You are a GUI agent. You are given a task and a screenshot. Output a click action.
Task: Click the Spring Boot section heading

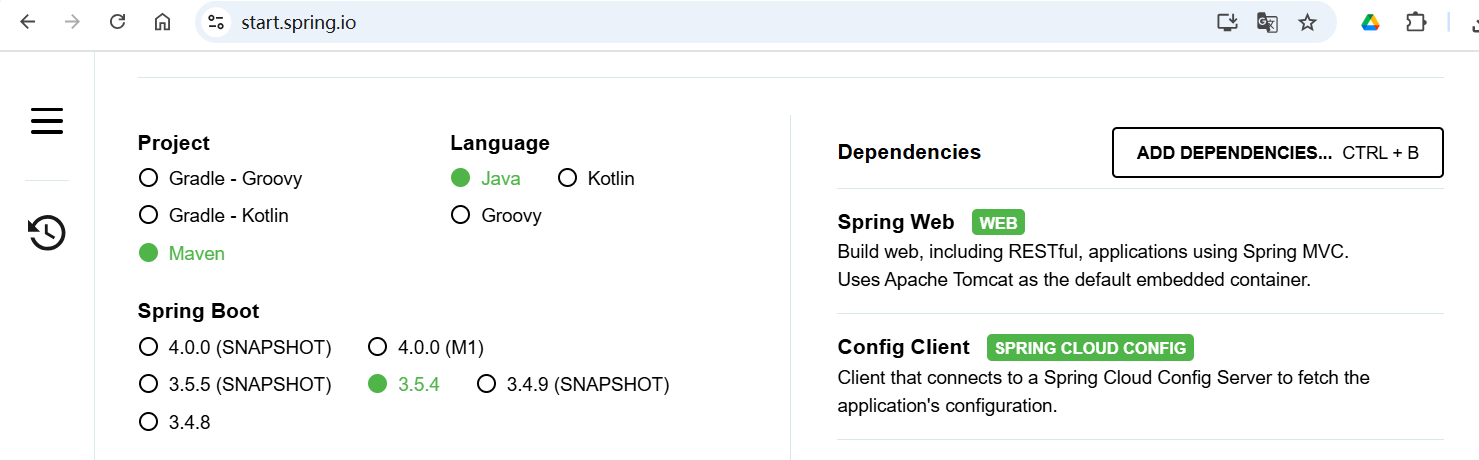199,311
